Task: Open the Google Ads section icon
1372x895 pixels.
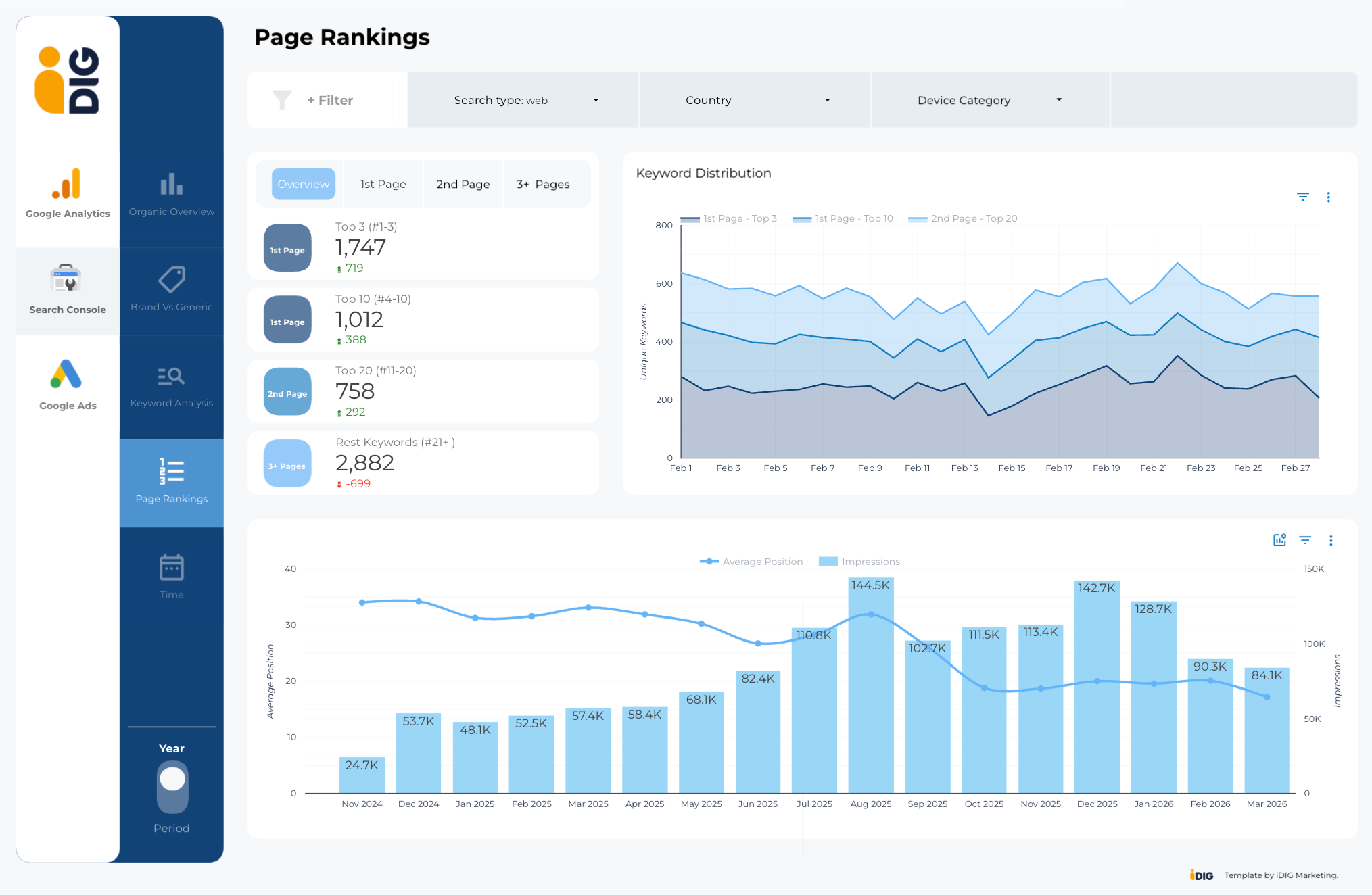Action: click(66, 374)
